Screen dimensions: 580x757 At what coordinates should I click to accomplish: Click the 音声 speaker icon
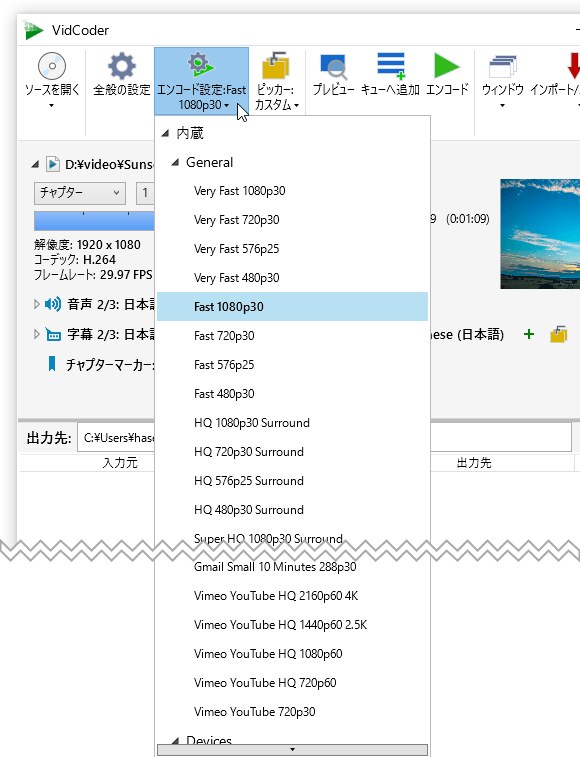coord(53,304)
